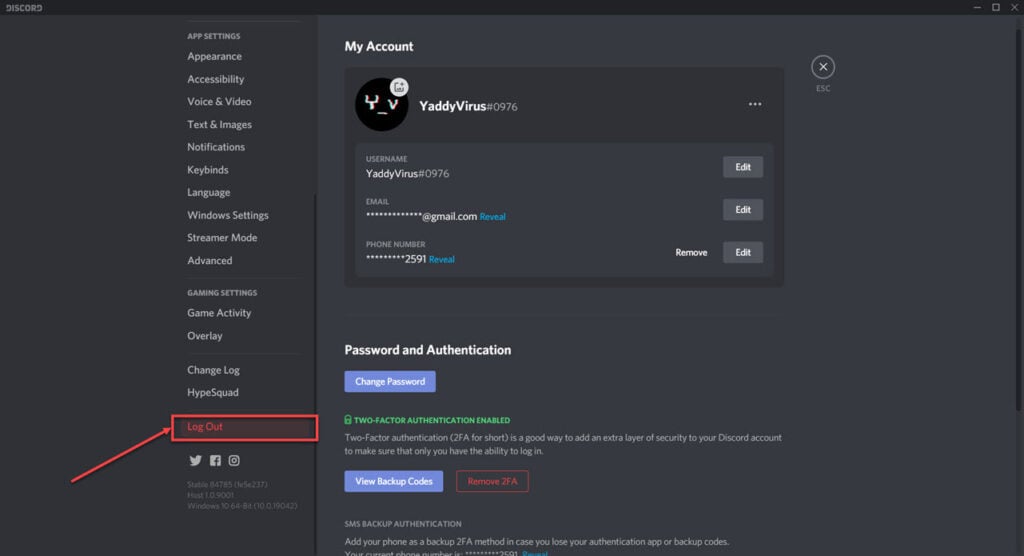This screenshot has width=1024, height=556.
Task: Open Appearance settings
Action: click(x=215, y=56)
